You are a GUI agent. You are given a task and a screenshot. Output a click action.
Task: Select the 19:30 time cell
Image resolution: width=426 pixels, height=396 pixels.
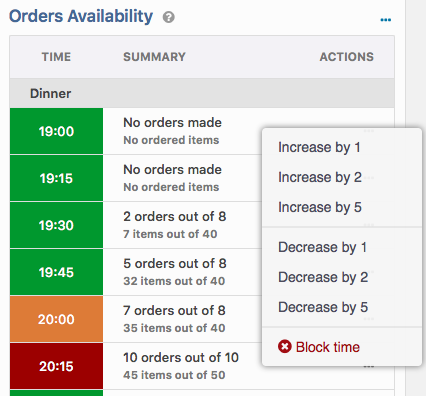[56, 225]
